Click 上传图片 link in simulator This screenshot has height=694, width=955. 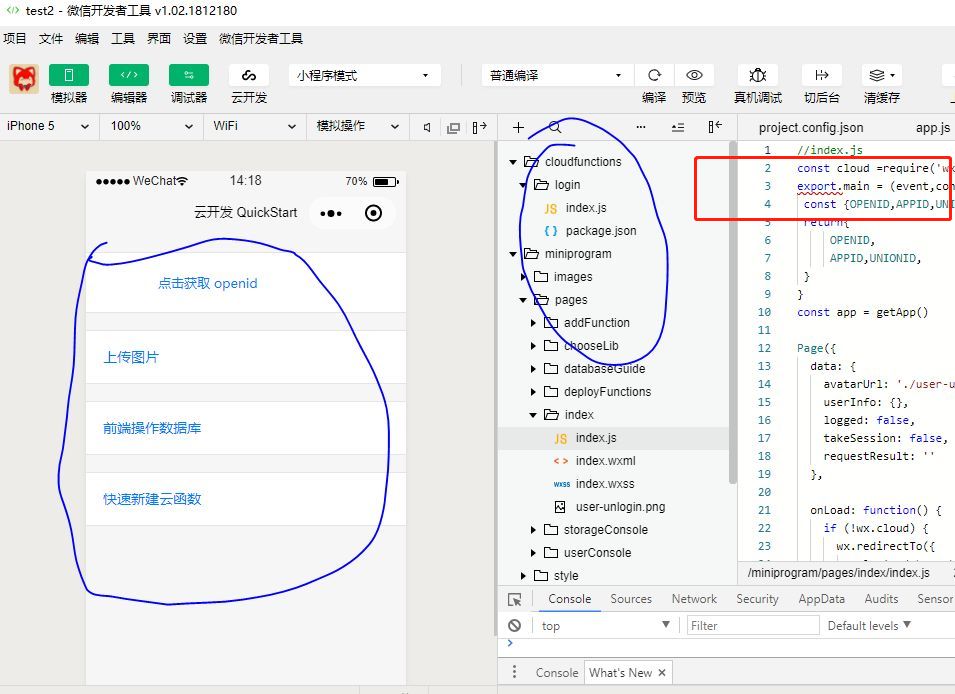(131, 357)
